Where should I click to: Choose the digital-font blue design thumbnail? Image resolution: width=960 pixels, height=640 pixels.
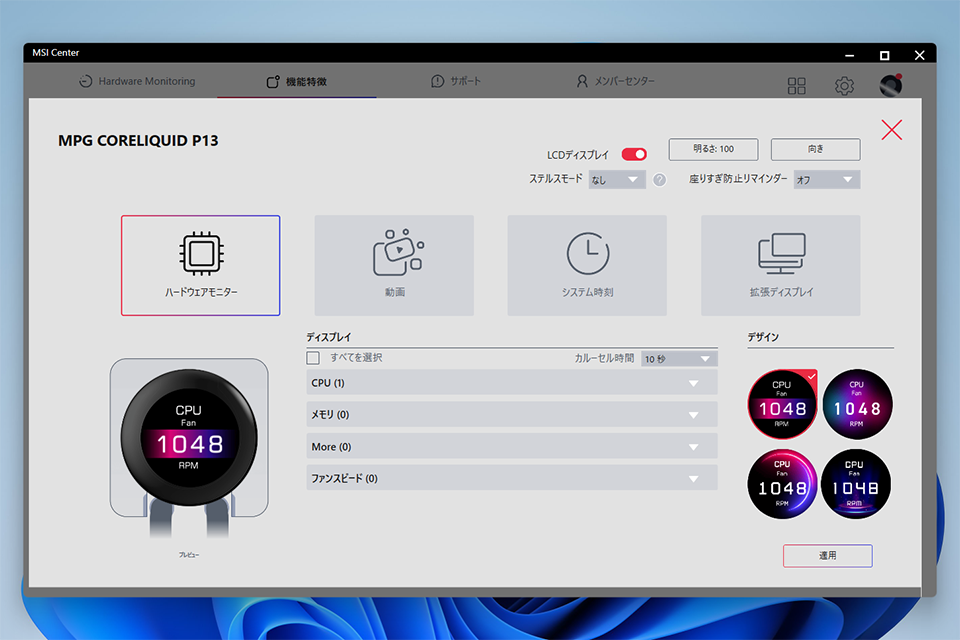click(x=856, y=484)
